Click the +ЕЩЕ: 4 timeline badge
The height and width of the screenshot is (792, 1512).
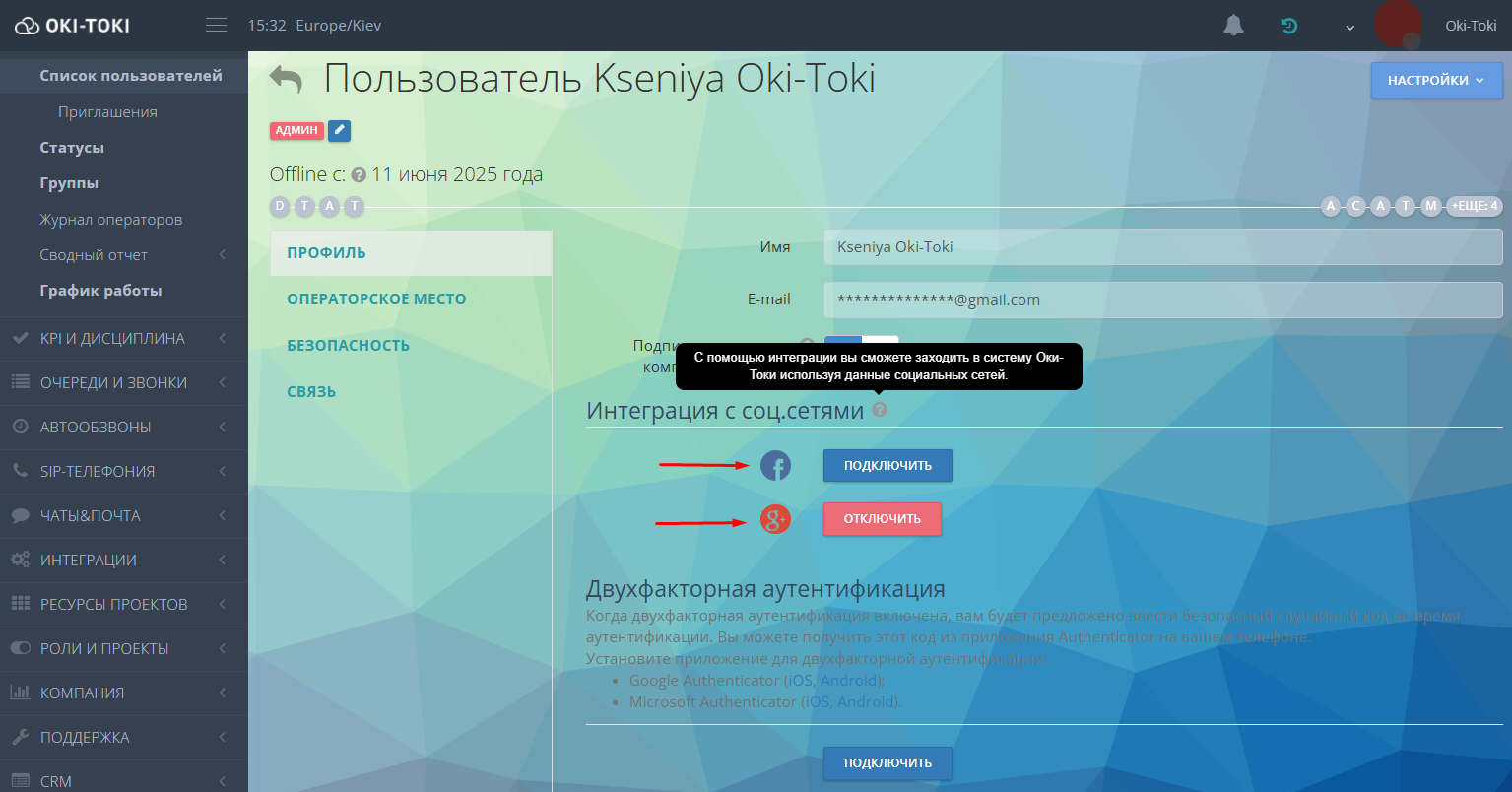(1475, 206)
